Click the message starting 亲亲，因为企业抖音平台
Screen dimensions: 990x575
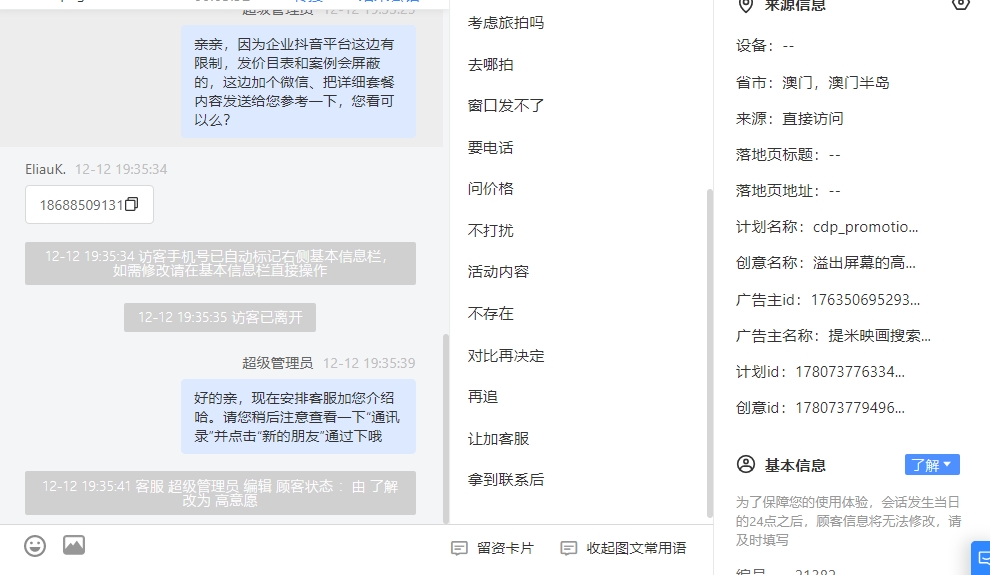pyautogui.click(x=298, y=81)
